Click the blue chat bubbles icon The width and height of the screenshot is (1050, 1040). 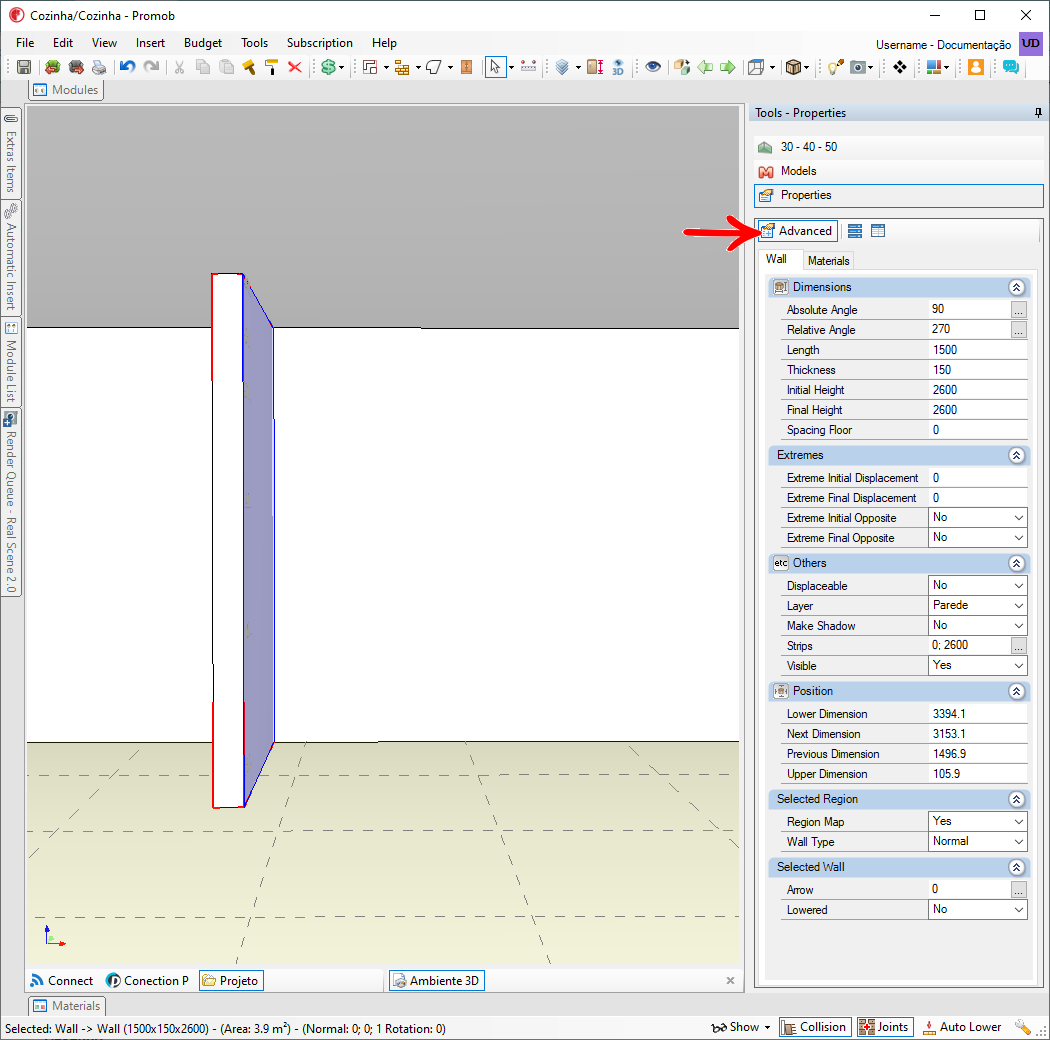tap(1010, 67)
